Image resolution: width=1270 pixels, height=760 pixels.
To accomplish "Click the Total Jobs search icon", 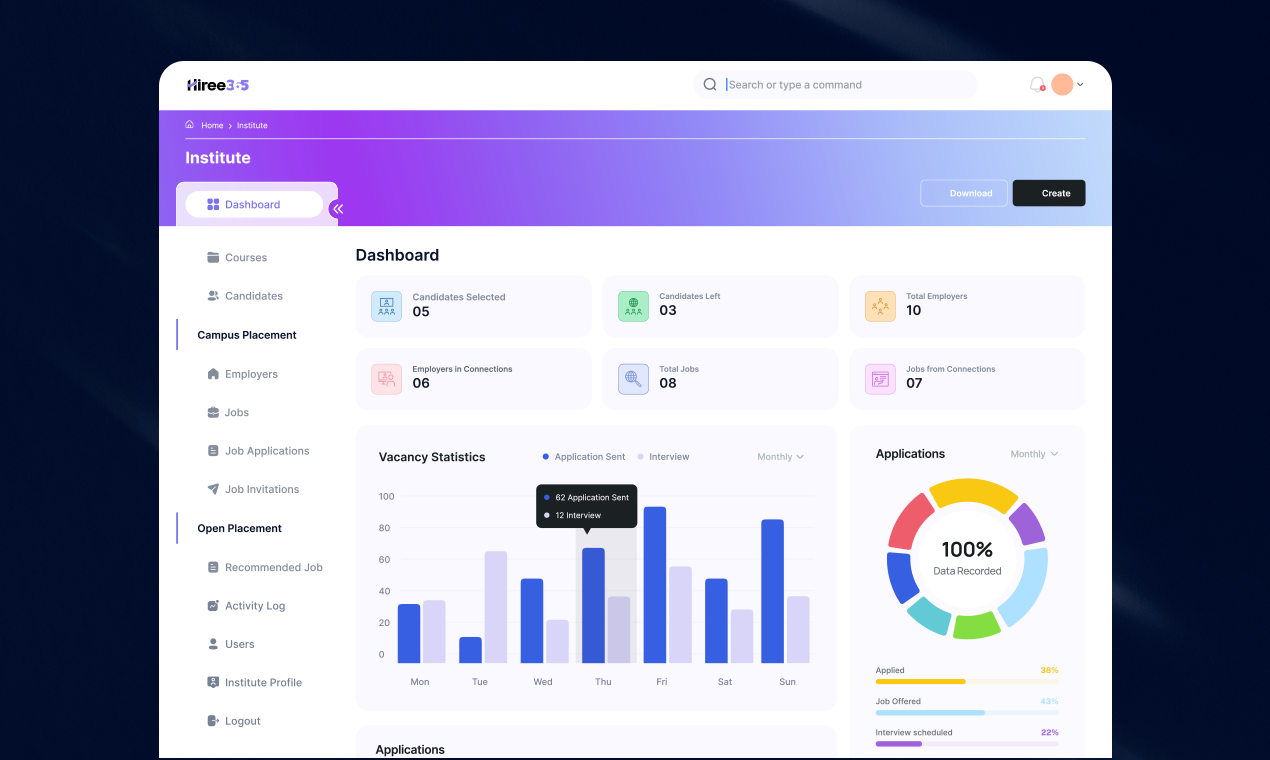I will point(633,379).
